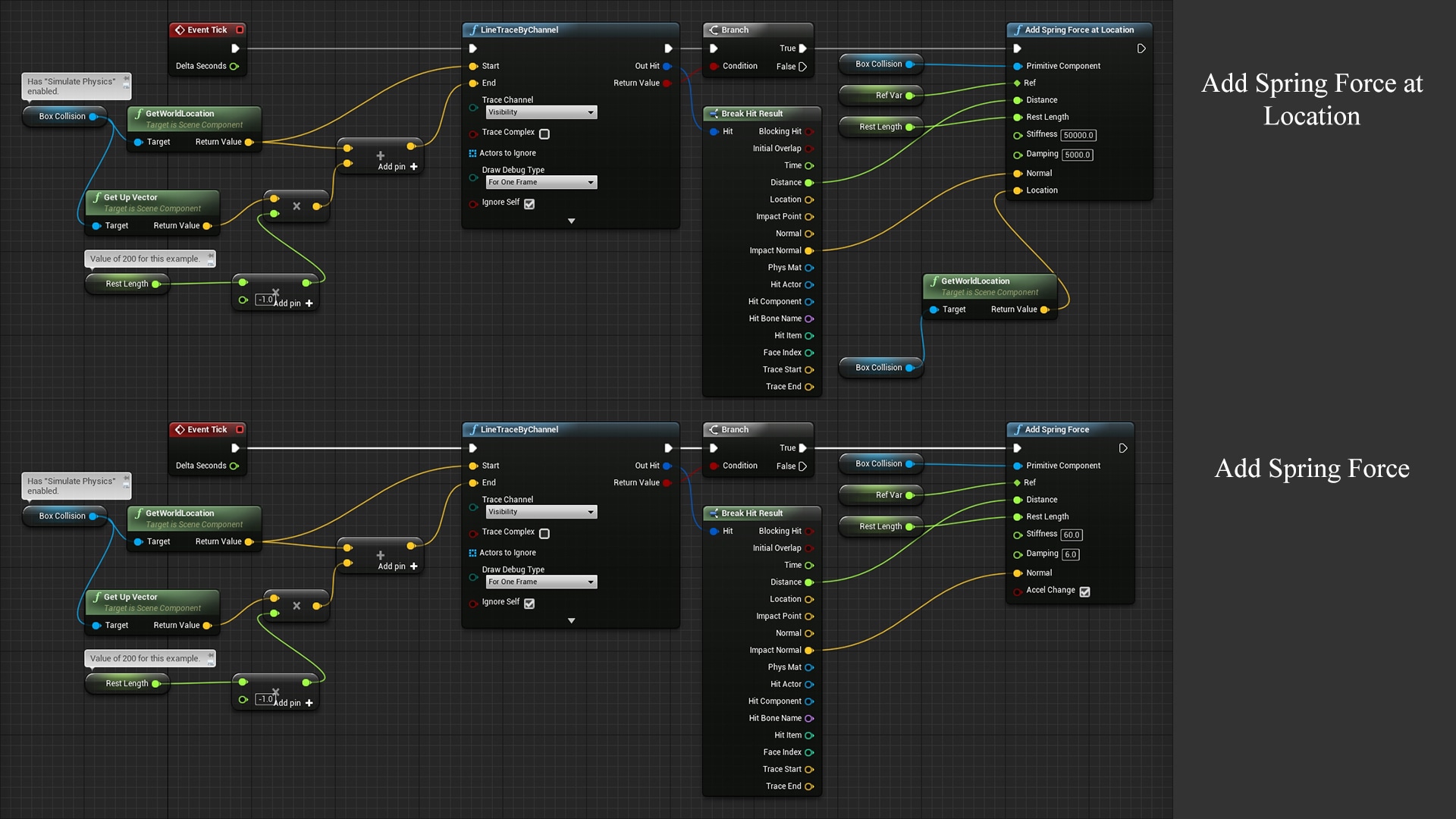
Task: Edit Damping 6.0 value in Add Spring Force
Action: click(x=1070, y=555)
